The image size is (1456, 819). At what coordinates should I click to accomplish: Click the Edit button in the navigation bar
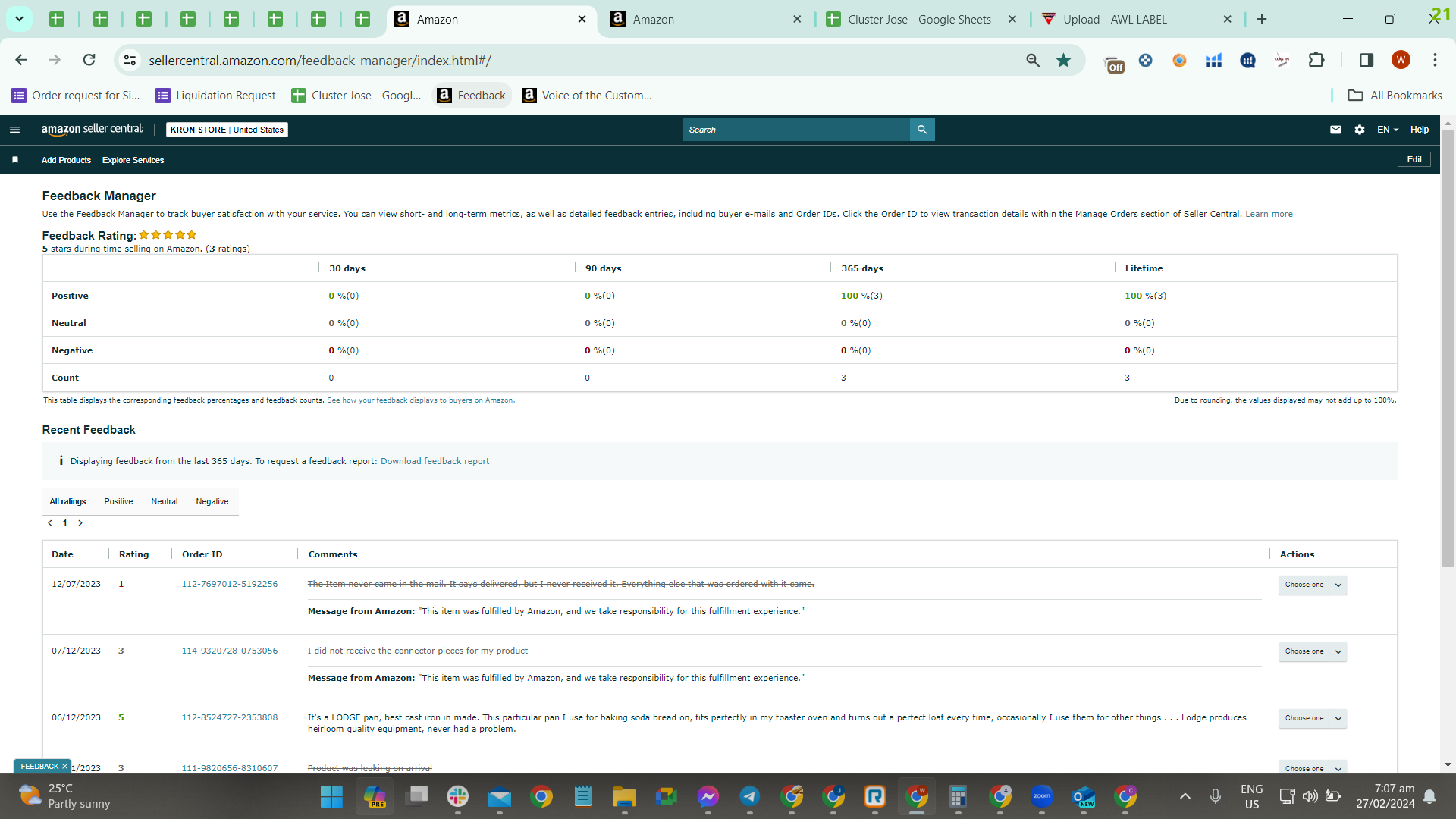(x=1414, y=159)
